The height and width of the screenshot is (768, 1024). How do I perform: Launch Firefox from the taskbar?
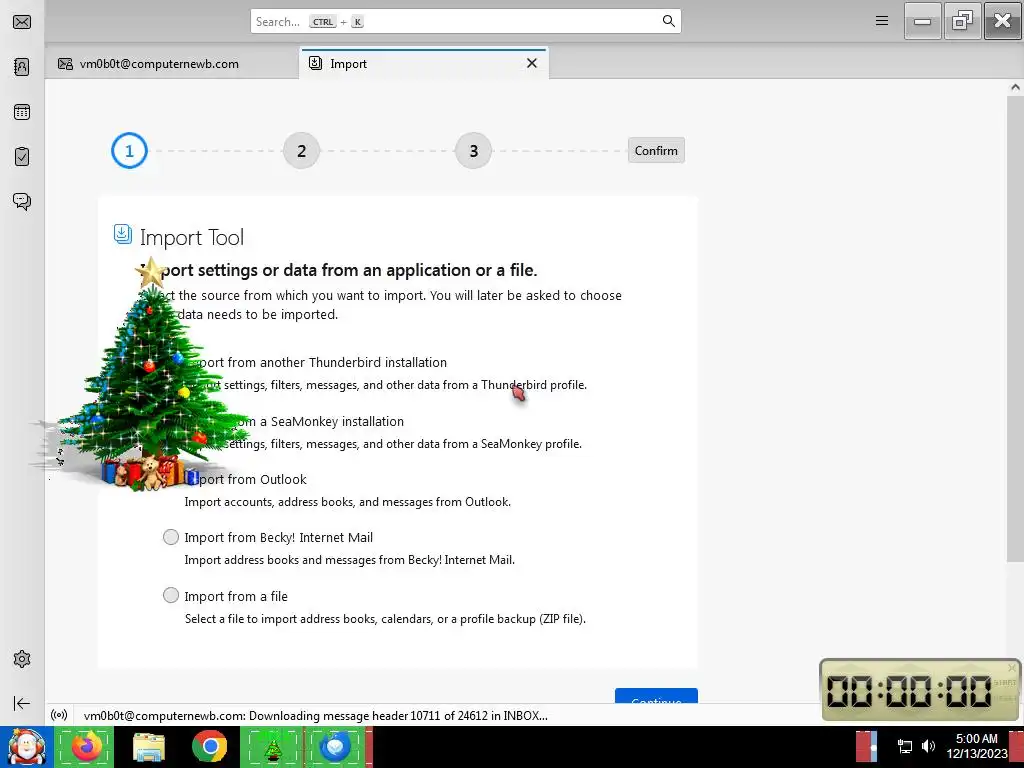pyautogui.click(x=86, y=746)
